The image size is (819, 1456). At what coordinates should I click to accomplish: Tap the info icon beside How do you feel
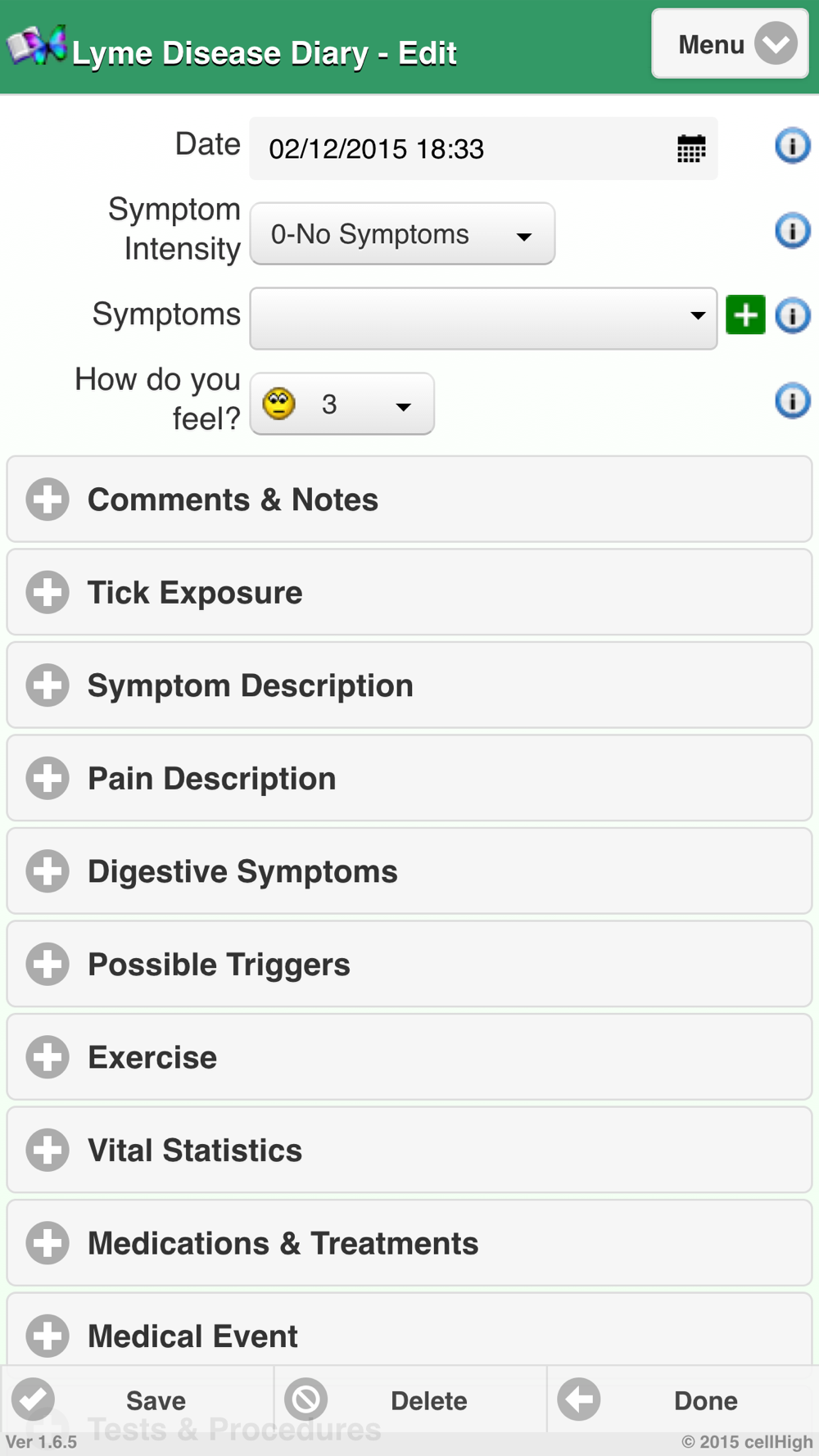tap(792, 401)
